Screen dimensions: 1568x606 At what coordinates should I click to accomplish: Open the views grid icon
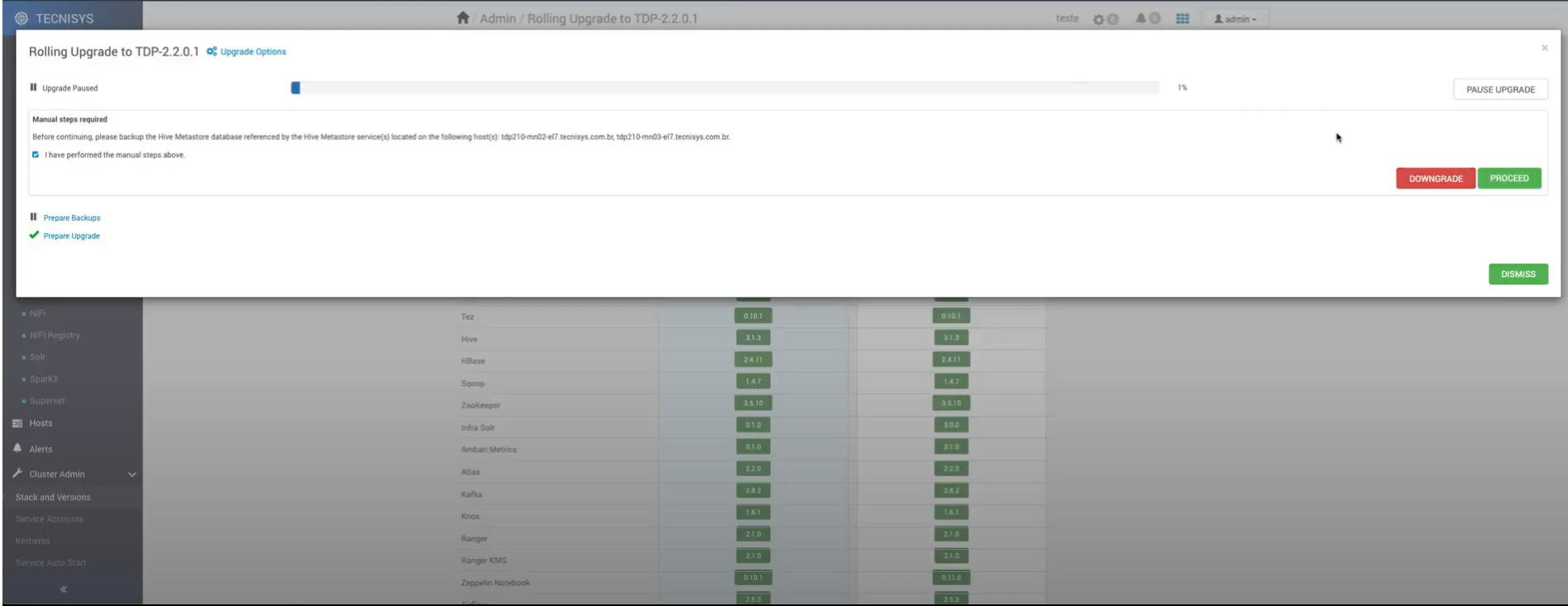click(x=1183, y=19)
